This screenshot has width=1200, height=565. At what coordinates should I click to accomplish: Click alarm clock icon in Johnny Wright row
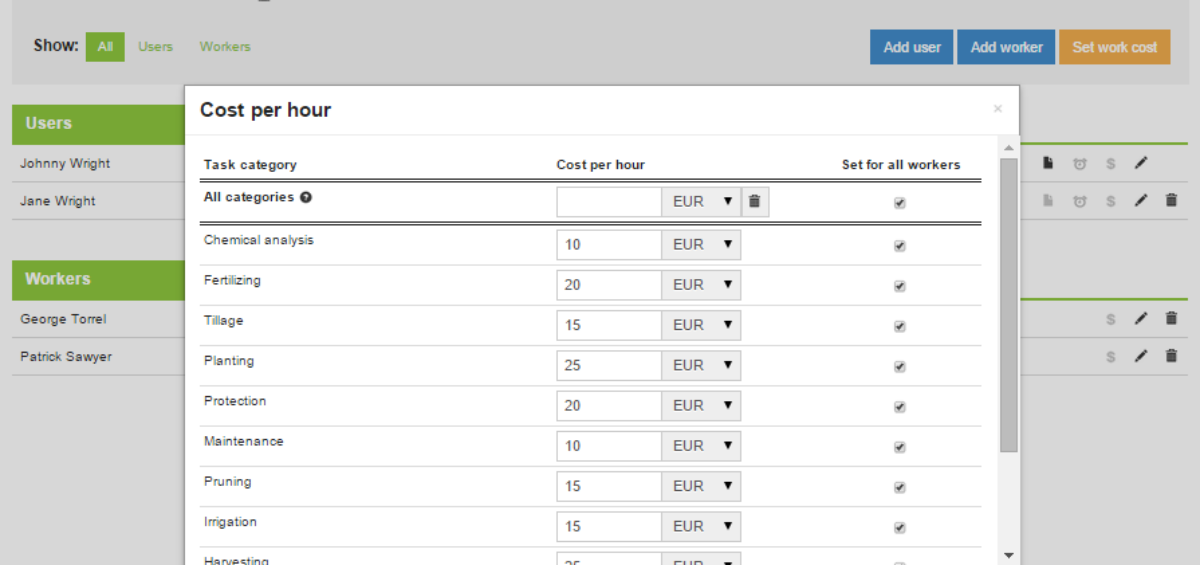[1080, 163]
